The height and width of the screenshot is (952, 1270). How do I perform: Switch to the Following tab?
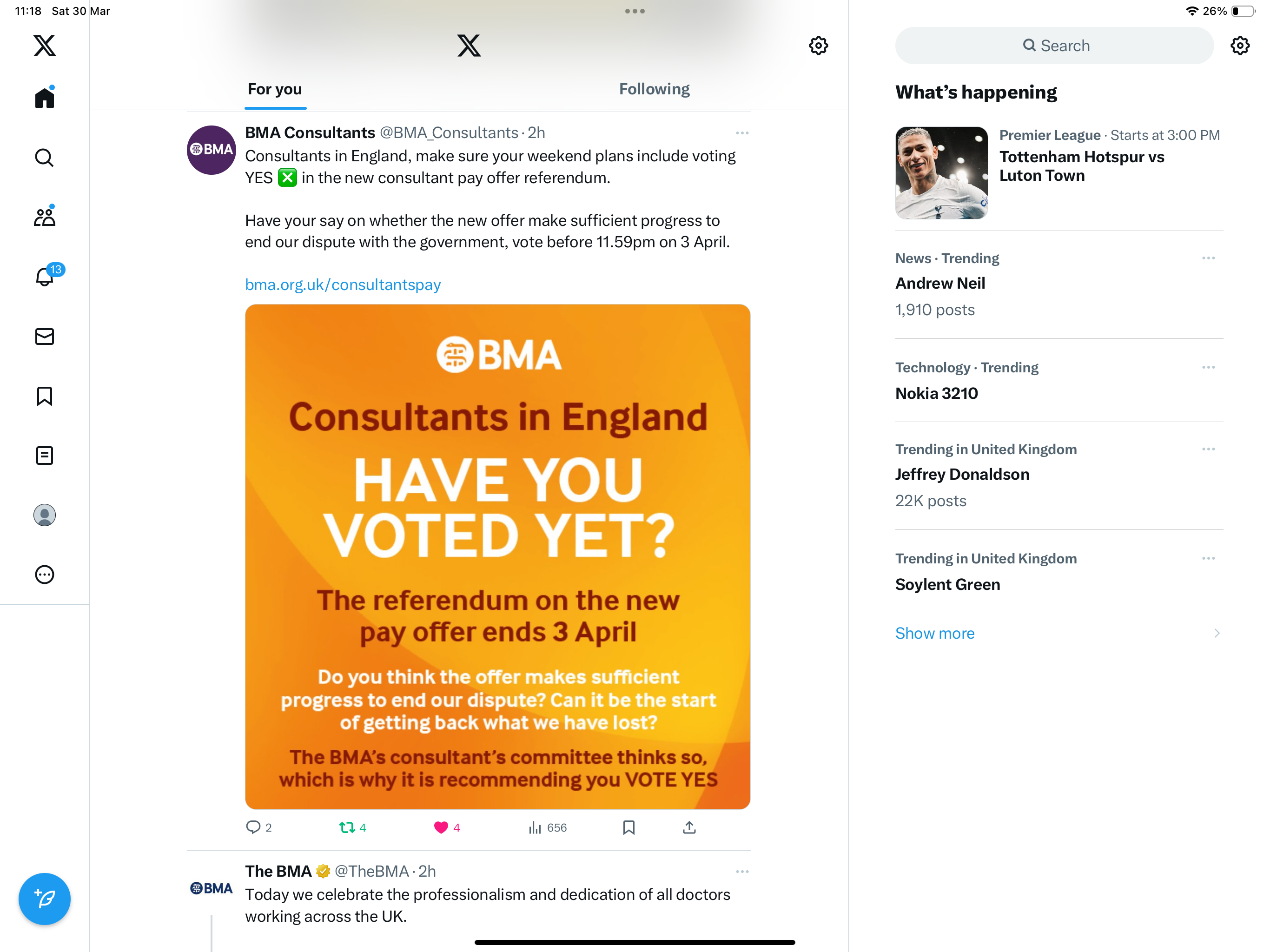pyautogui.click(x=654, y=89)
